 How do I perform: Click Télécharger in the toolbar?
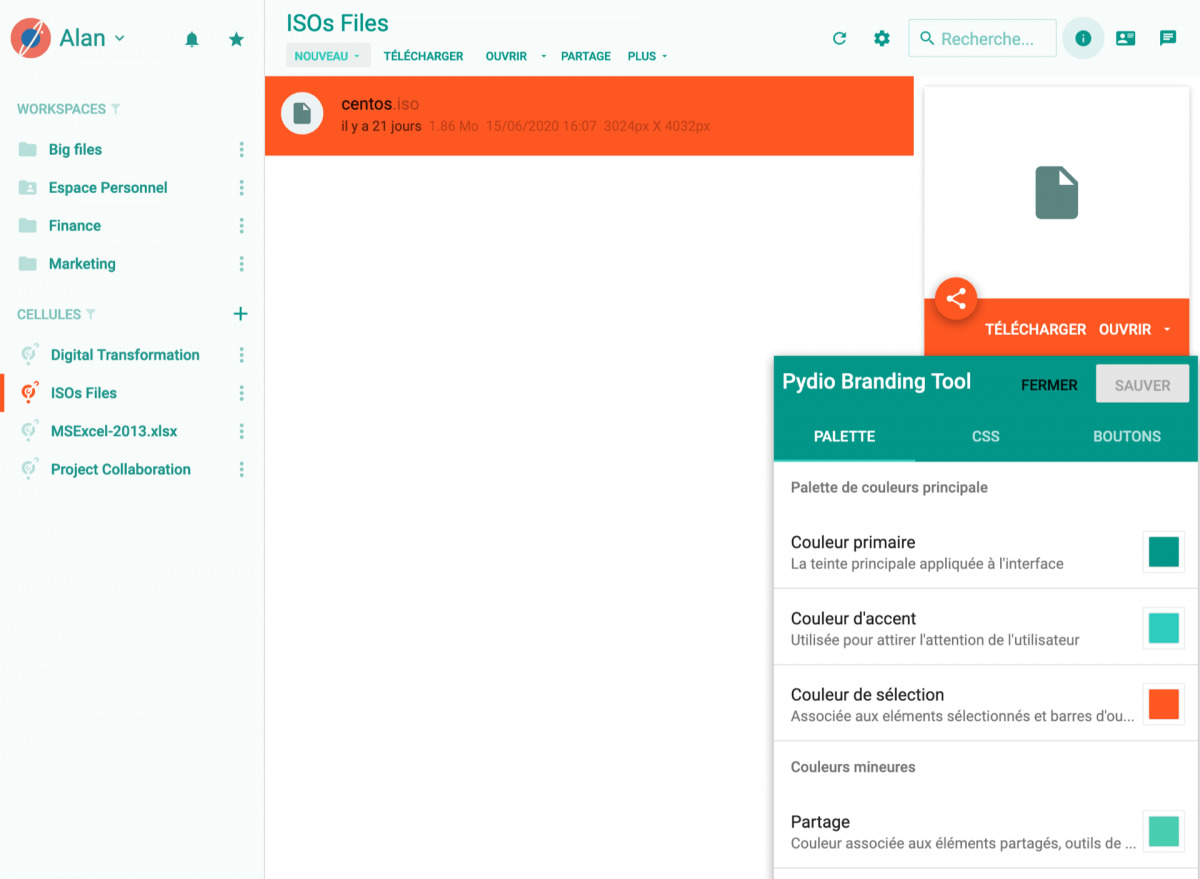[424, 56]
